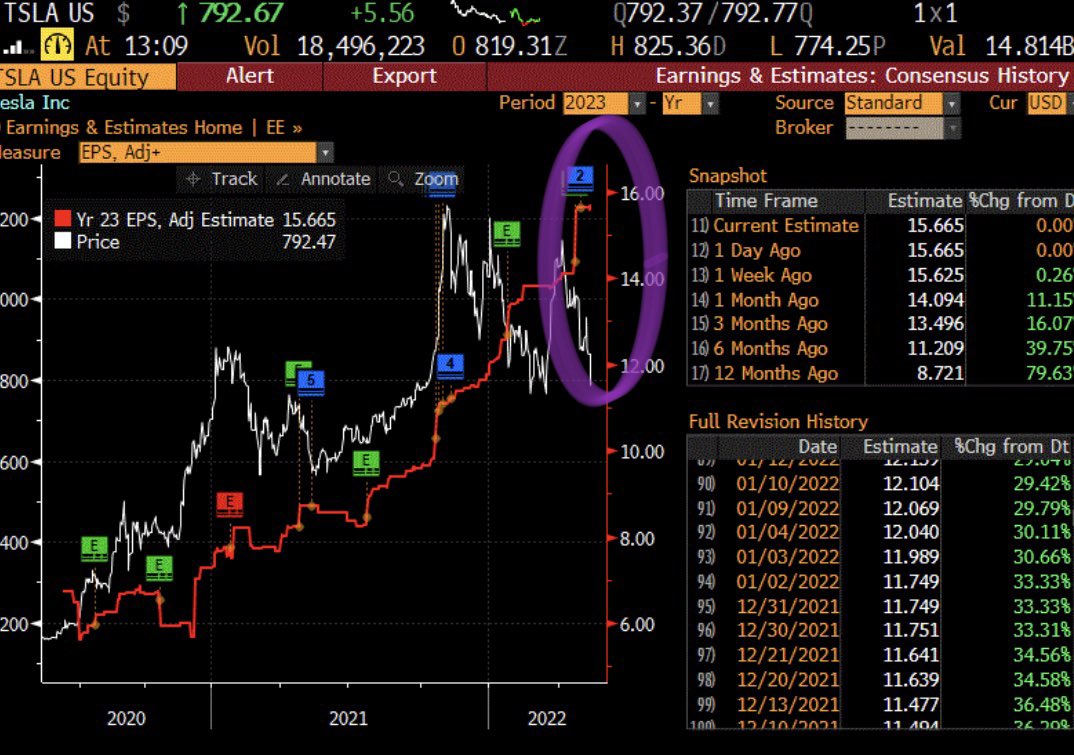Go to Earnings & Estimates Home
The image size is (1074, 755).
124,128
